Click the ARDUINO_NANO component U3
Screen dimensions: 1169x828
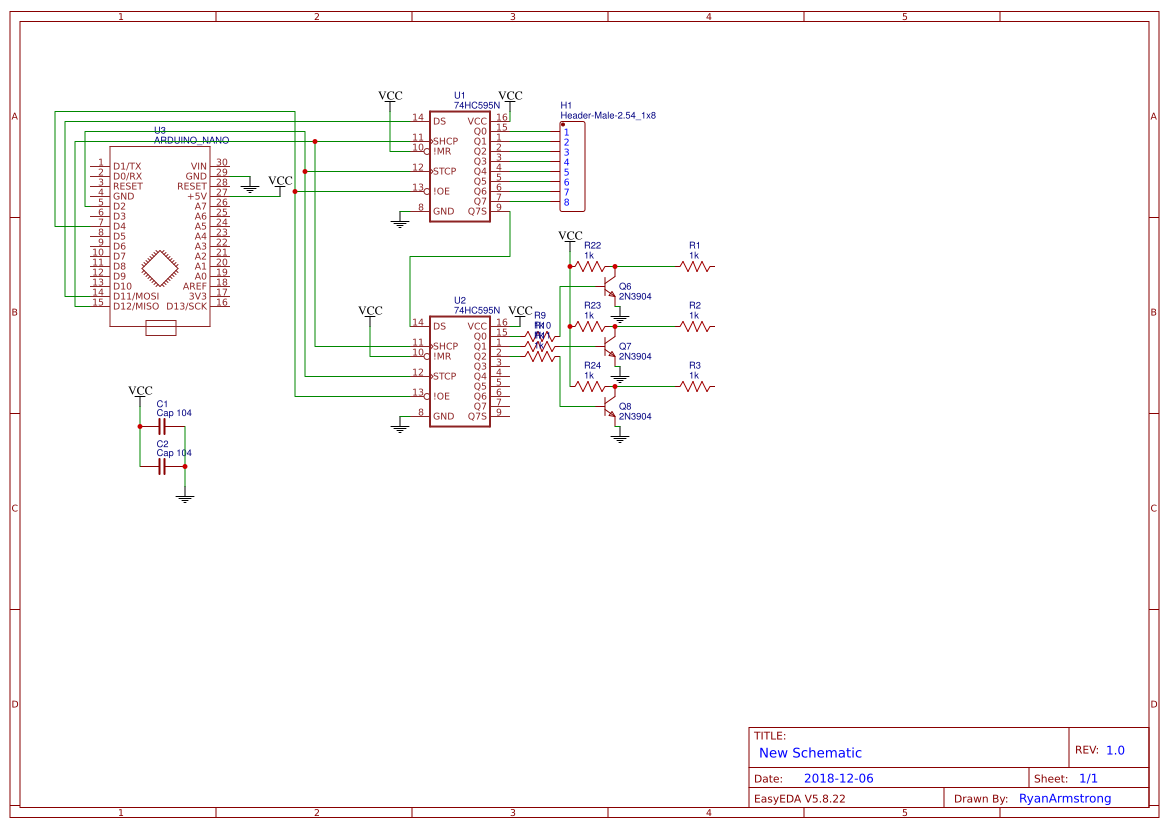160,230
